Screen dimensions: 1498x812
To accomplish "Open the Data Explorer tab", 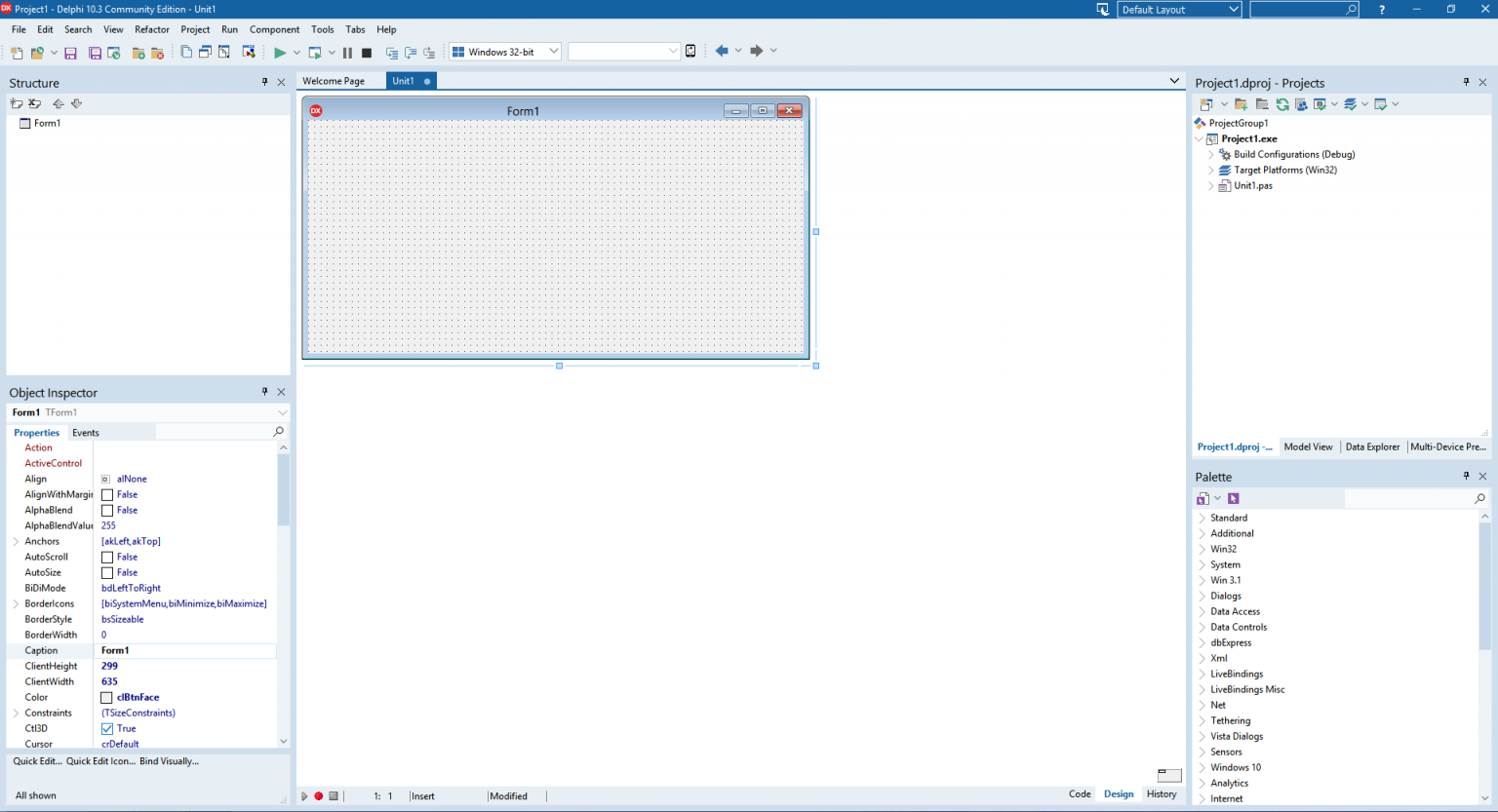I will (1372, 447).
